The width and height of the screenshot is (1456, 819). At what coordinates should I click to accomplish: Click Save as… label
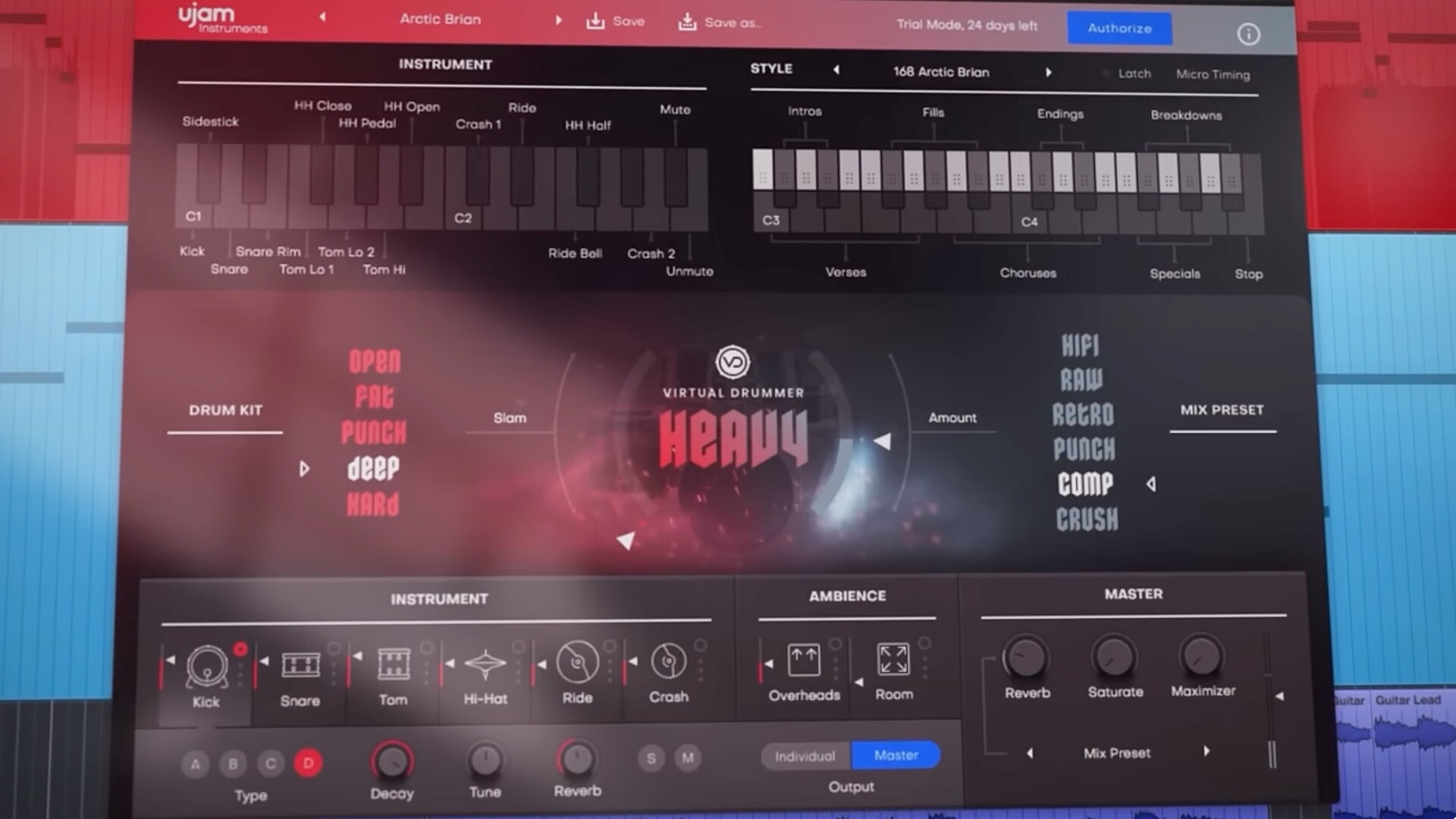coord(732,23)
